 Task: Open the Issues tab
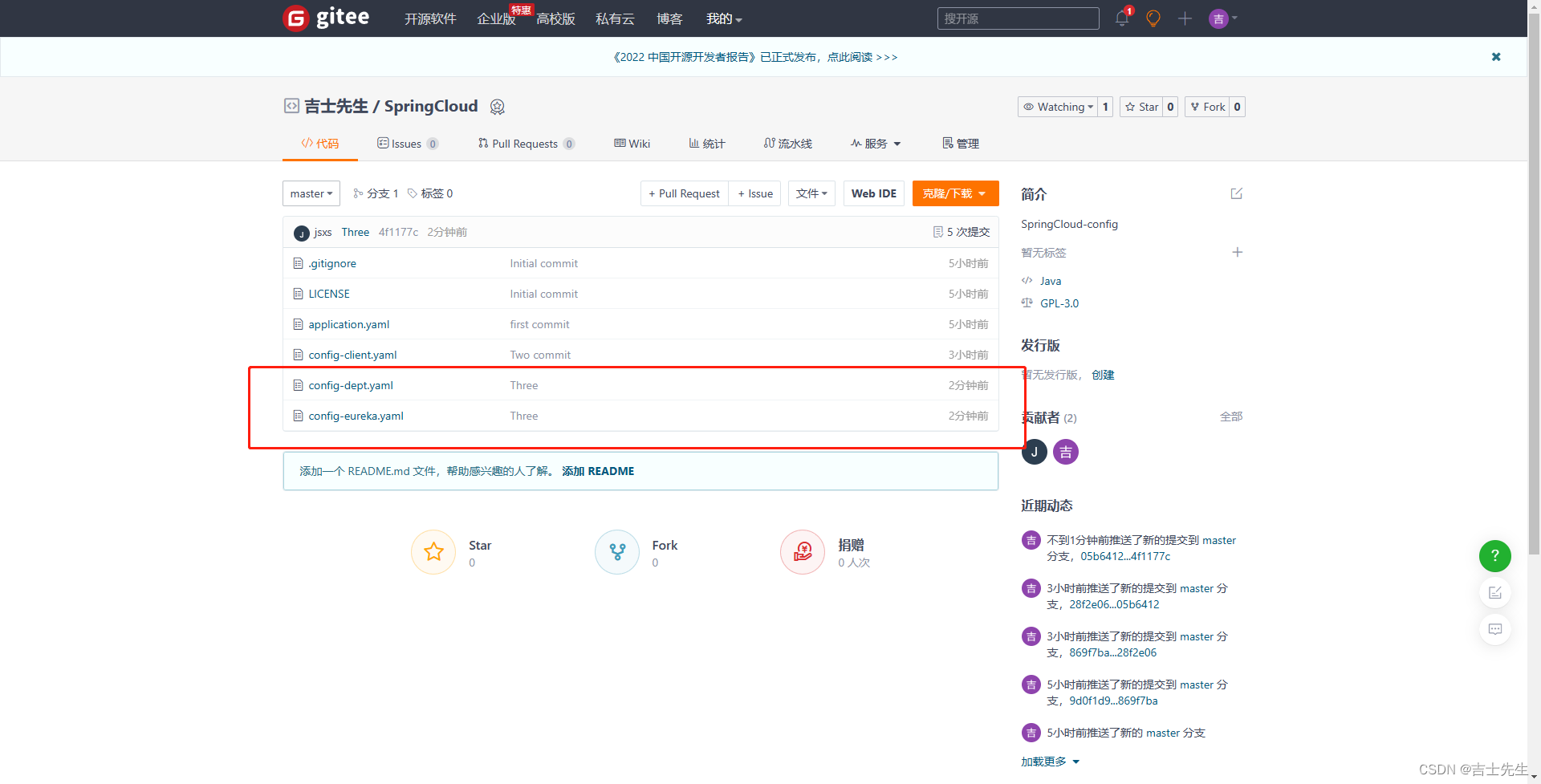pyautogui.click(x=408, y=144)
